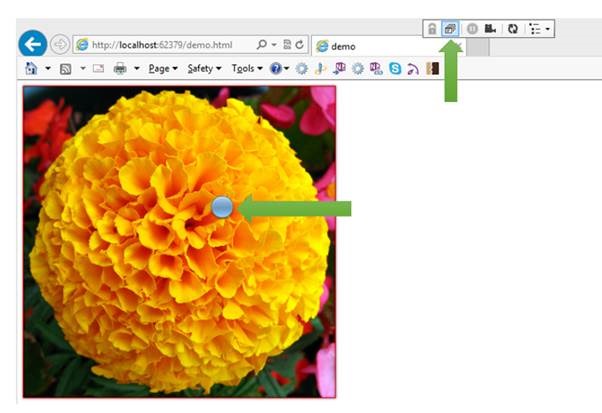Click the pause circle icon in floating toolbar
Screen dimensions: 602x413
[472, 29]
